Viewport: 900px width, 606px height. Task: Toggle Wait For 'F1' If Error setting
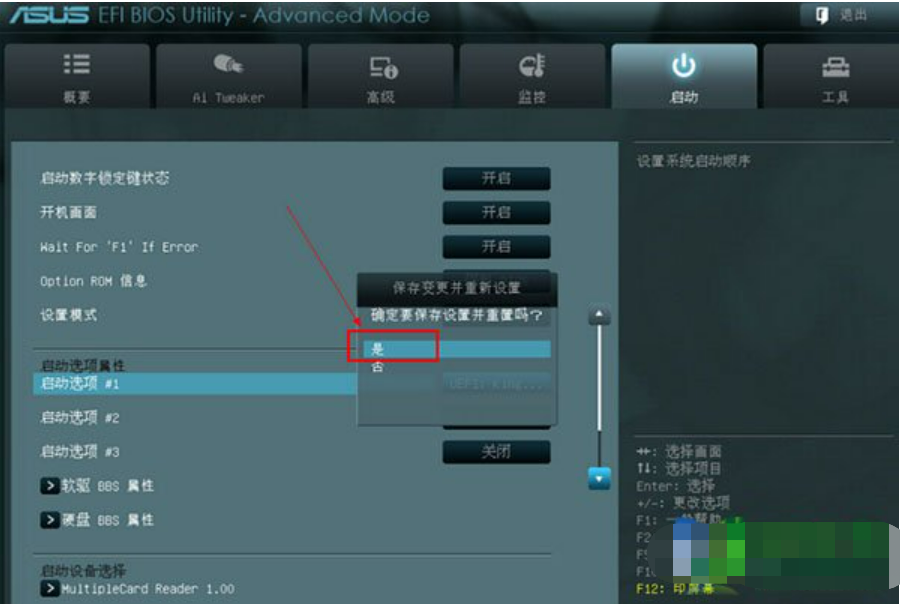(x=496, y=247)
